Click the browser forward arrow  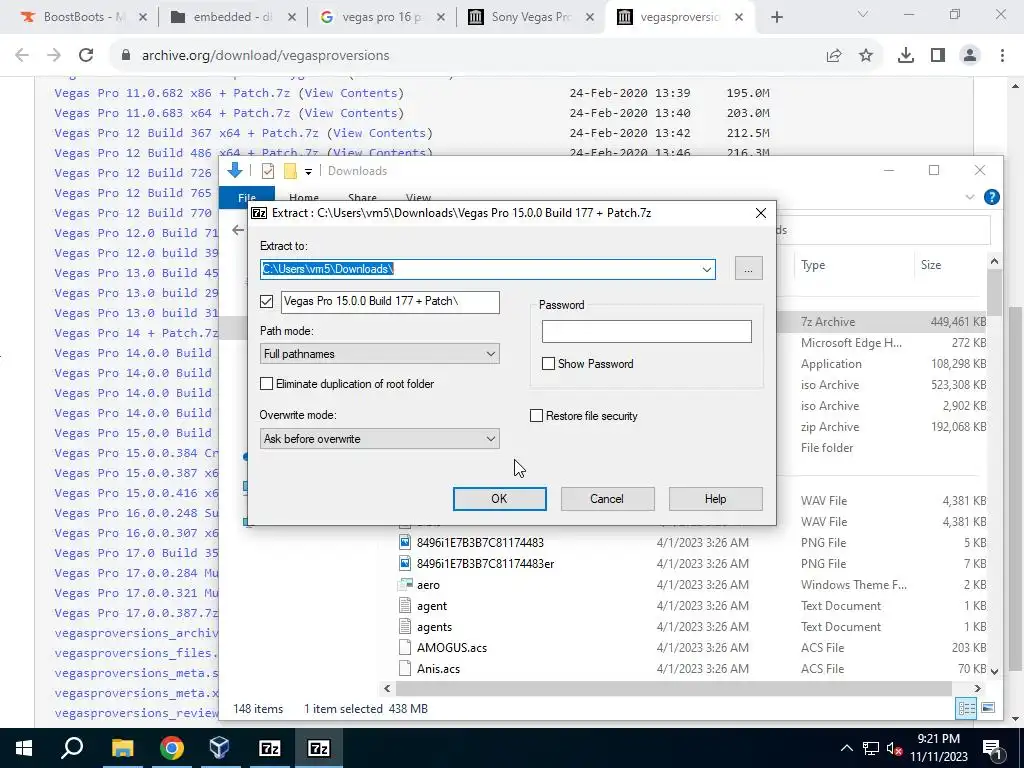click(54, 56)
